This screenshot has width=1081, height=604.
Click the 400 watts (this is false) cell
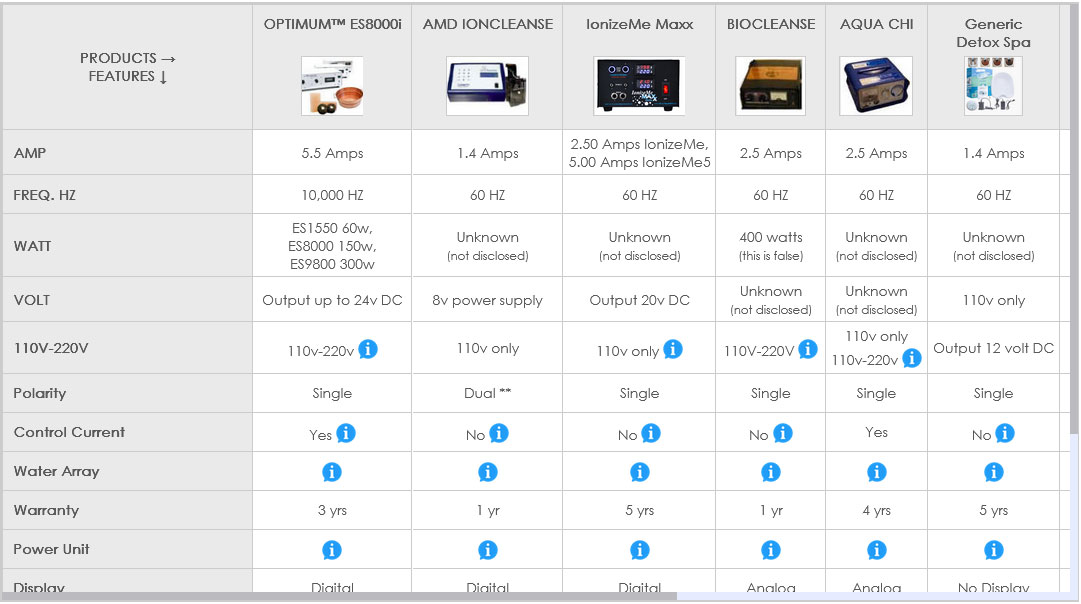pos(771,245)
